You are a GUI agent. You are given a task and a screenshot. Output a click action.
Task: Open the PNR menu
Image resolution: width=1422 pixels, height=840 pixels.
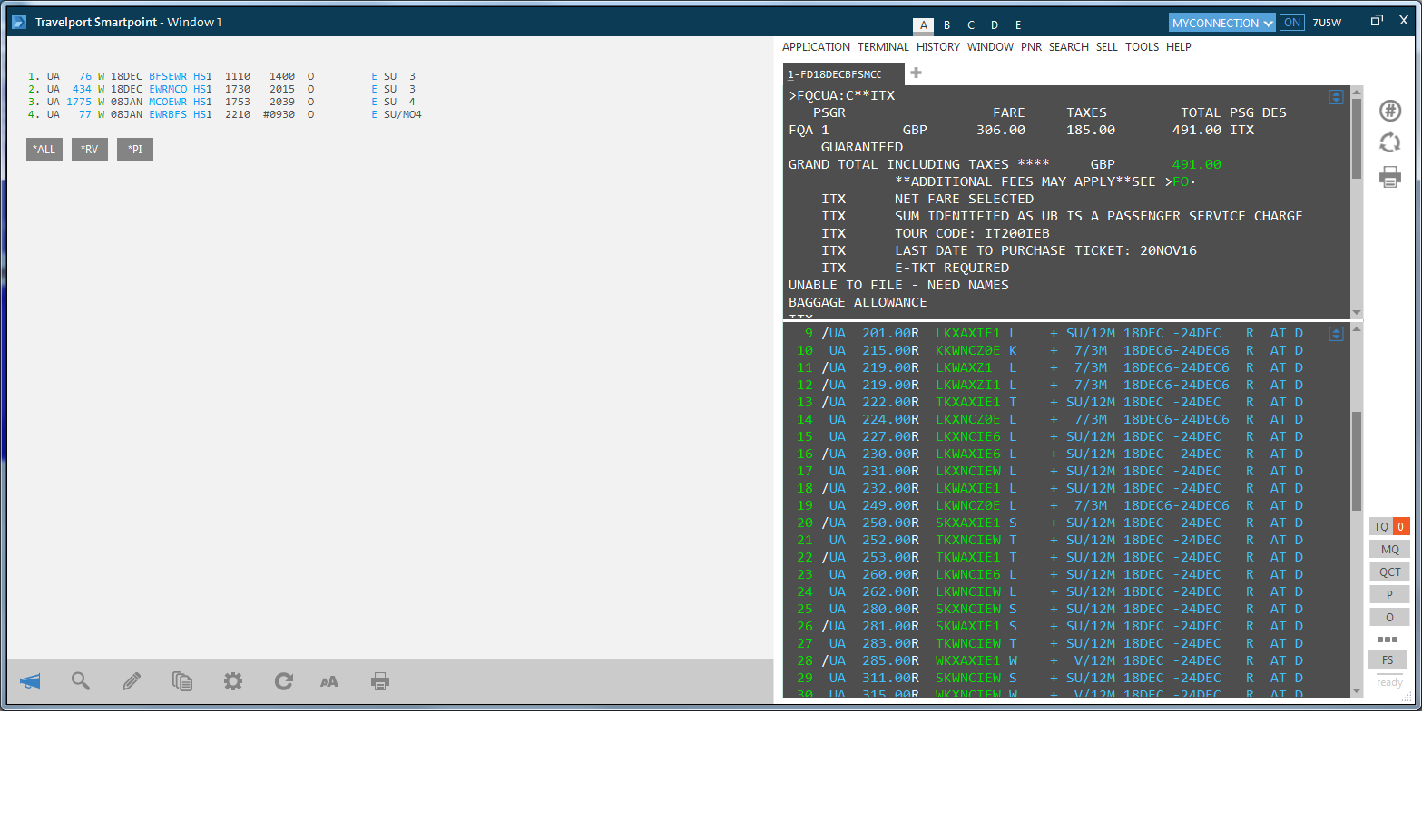coord(1031,47)
